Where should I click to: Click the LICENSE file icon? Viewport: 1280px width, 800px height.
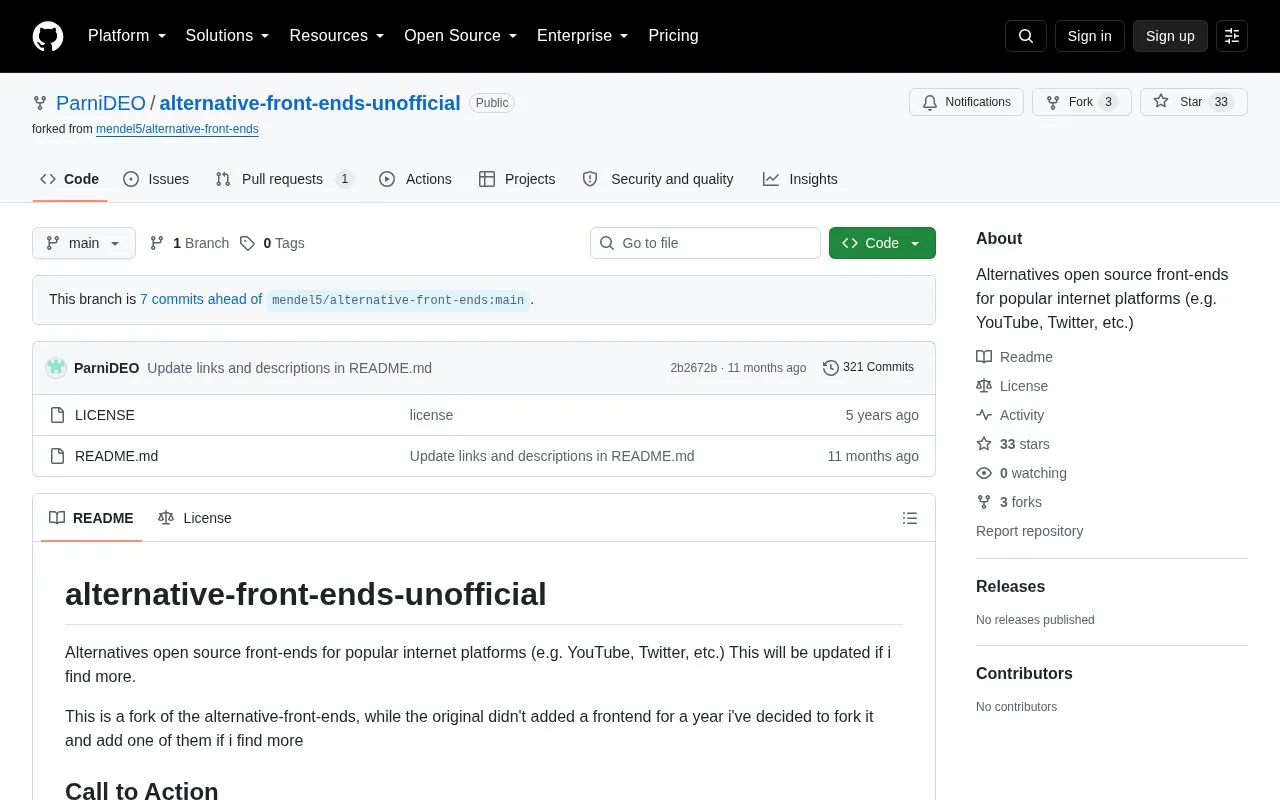pyautogui.click(x=57, y=415)
